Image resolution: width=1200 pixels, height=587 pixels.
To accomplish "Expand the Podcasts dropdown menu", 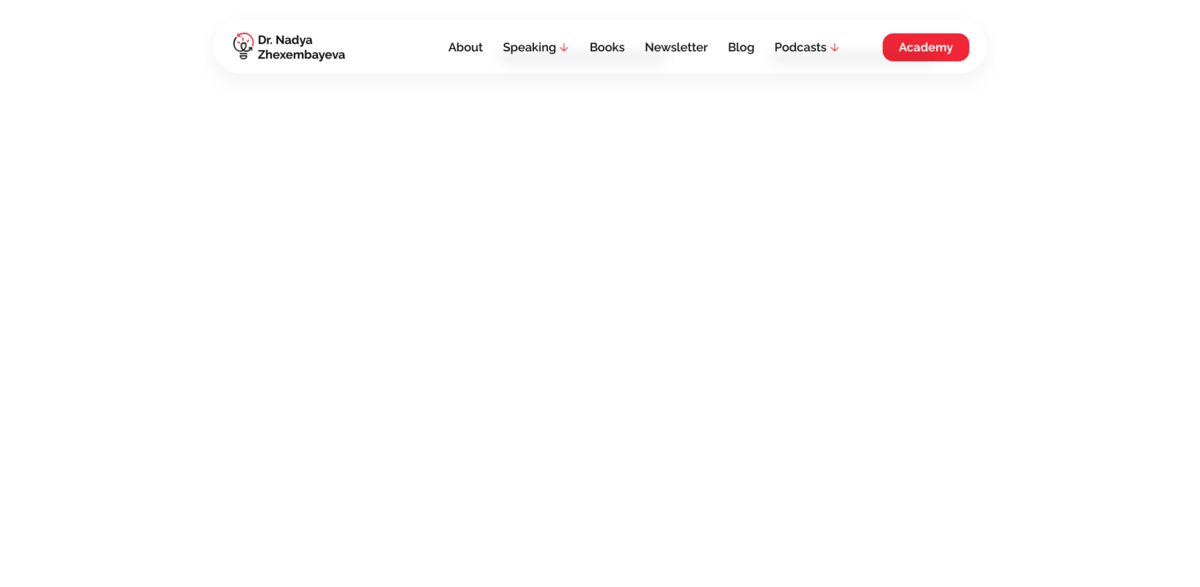I will coord(806,47).
